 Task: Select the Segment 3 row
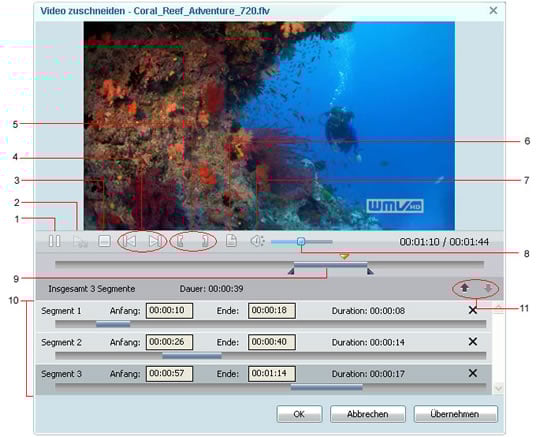click(x=264, y=380)
